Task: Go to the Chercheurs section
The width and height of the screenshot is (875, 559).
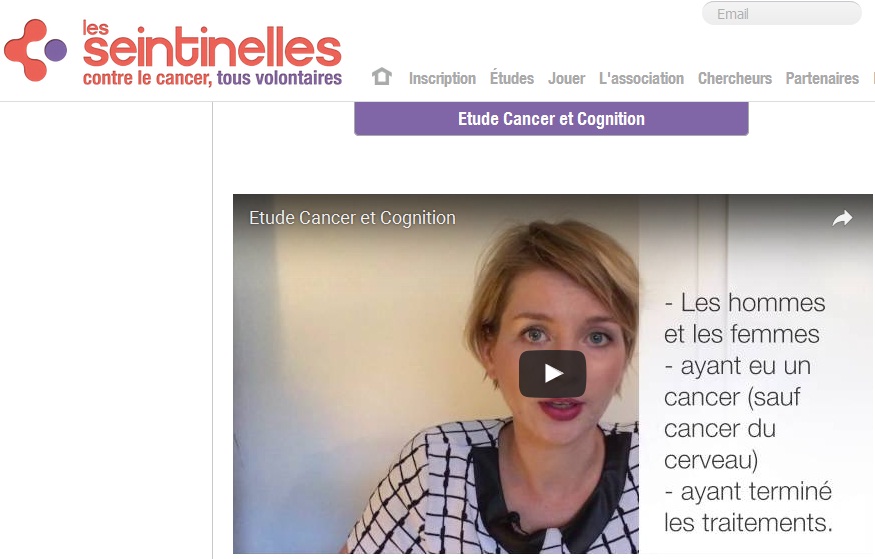Action: click(x=734, y=78)
